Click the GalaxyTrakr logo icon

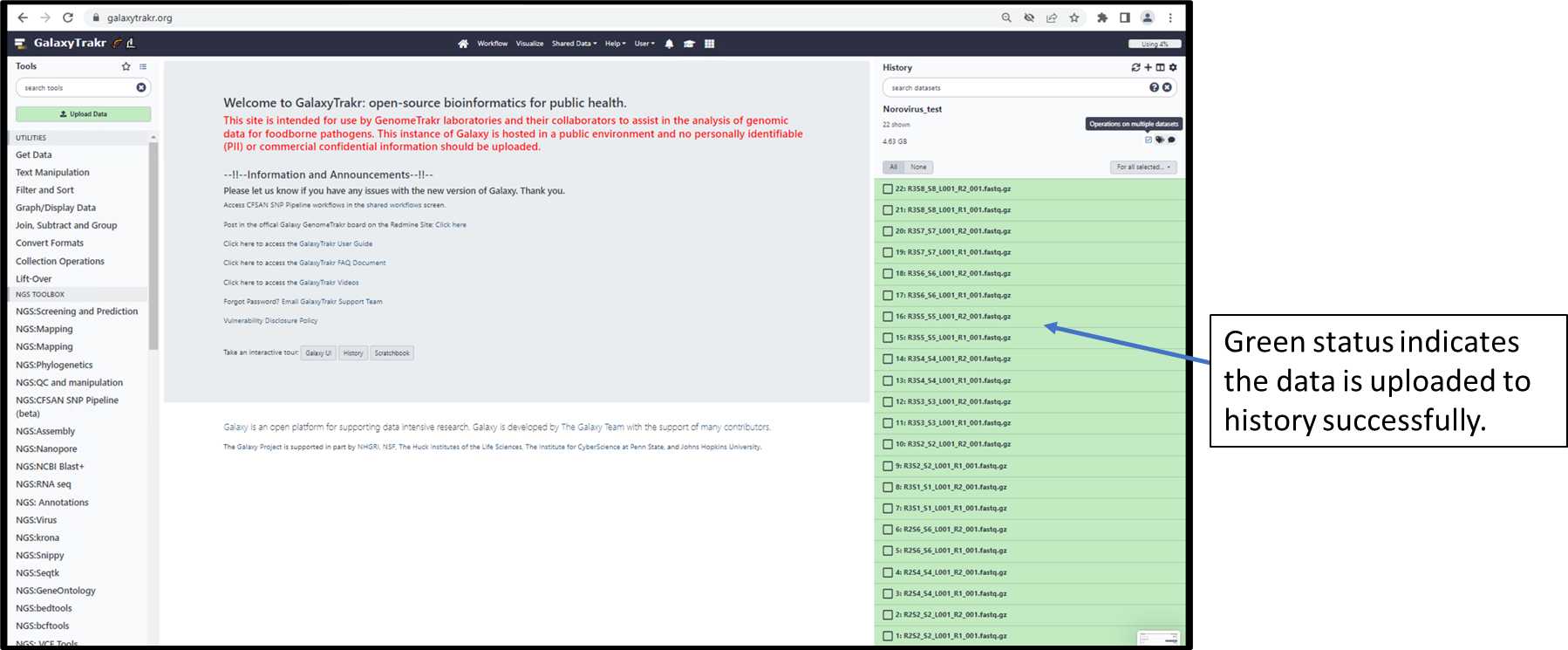pyautogui.click(x=20, y=43)
